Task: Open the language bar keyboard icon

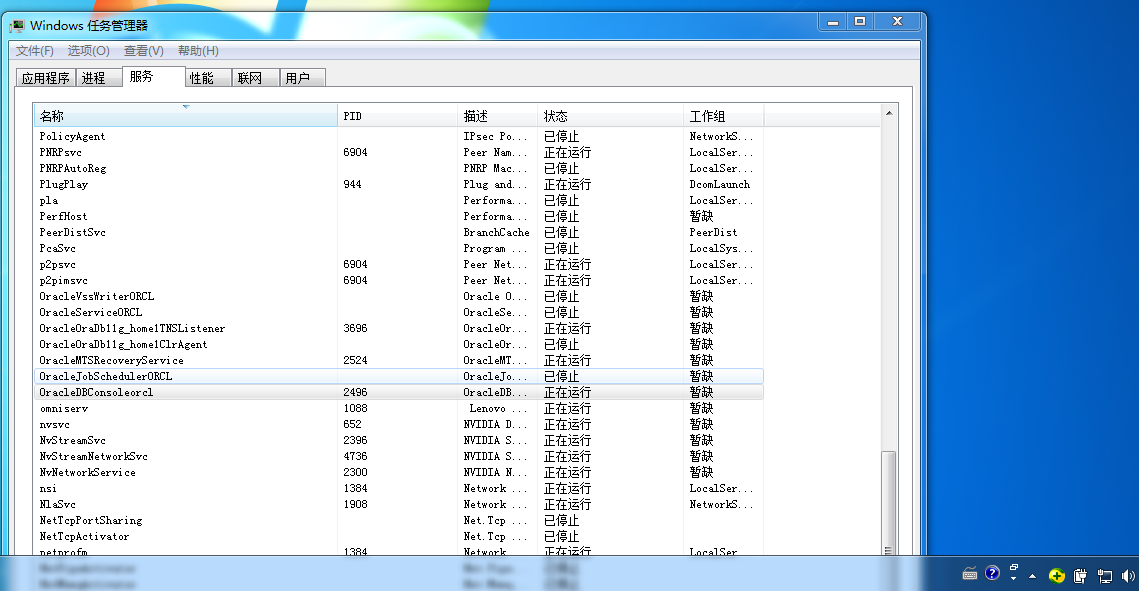Action: [970, 574]
